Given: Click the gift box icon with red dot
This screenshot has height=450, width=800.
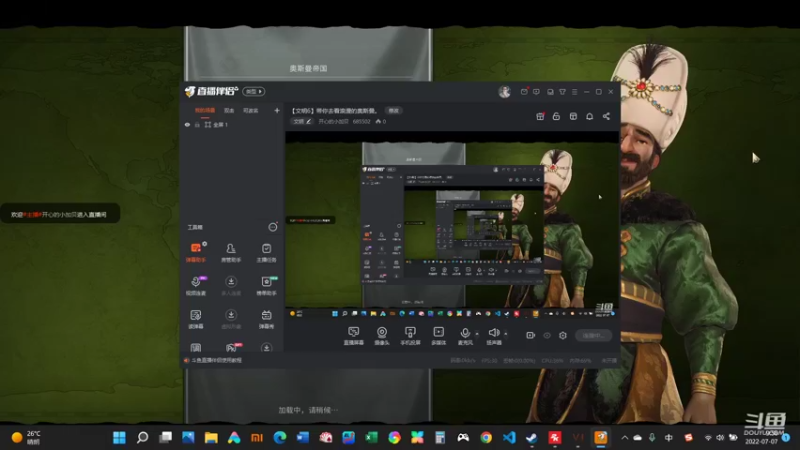Looking at the screenshot, I should pyautogui.click(x=540, y=116).
